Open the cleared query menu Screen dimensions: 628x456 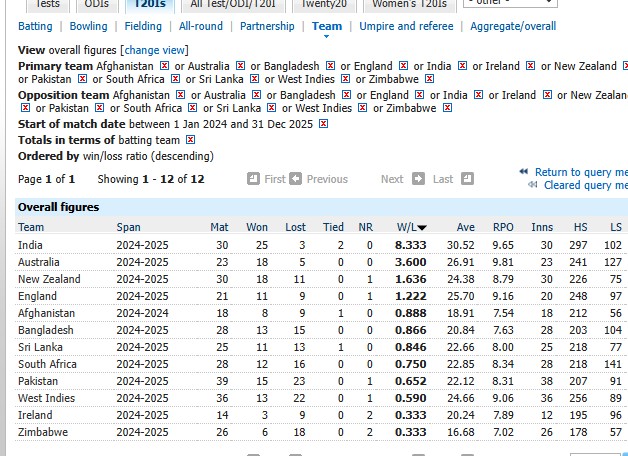coord(586,185)
